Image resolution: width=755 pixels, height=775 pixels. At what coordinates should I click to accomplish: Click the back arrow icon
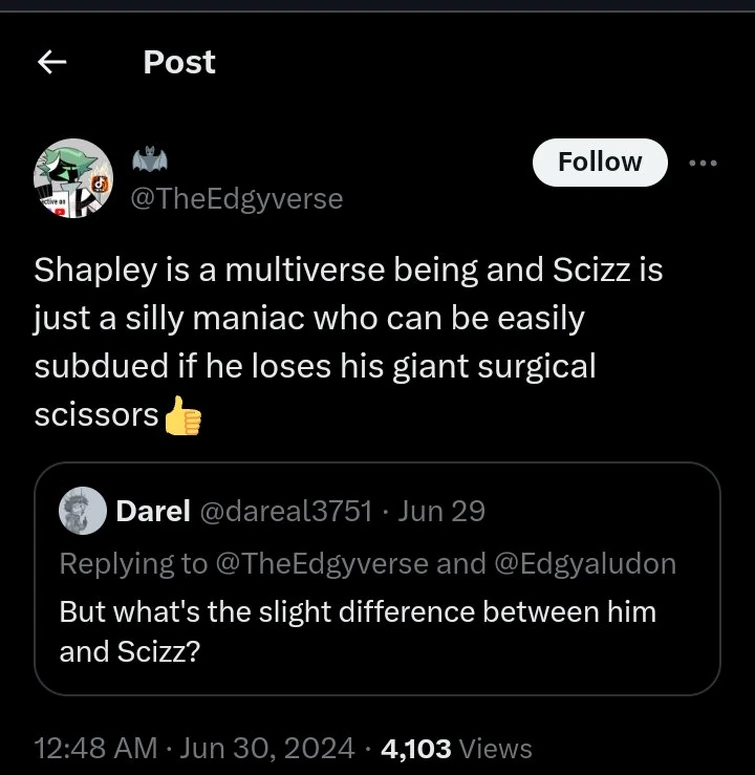pos(52,63)
